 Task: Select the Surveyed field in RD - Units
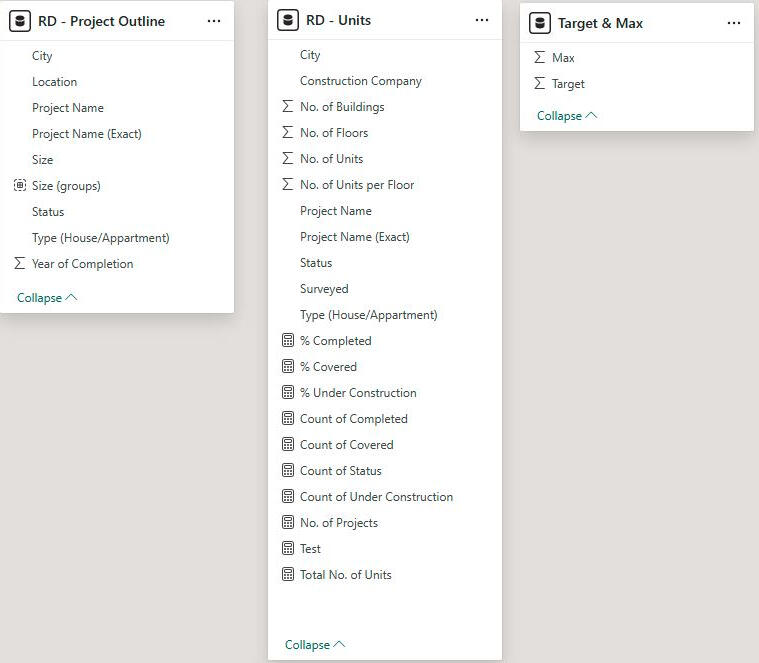pyautogui.click(x=324, y=289)
